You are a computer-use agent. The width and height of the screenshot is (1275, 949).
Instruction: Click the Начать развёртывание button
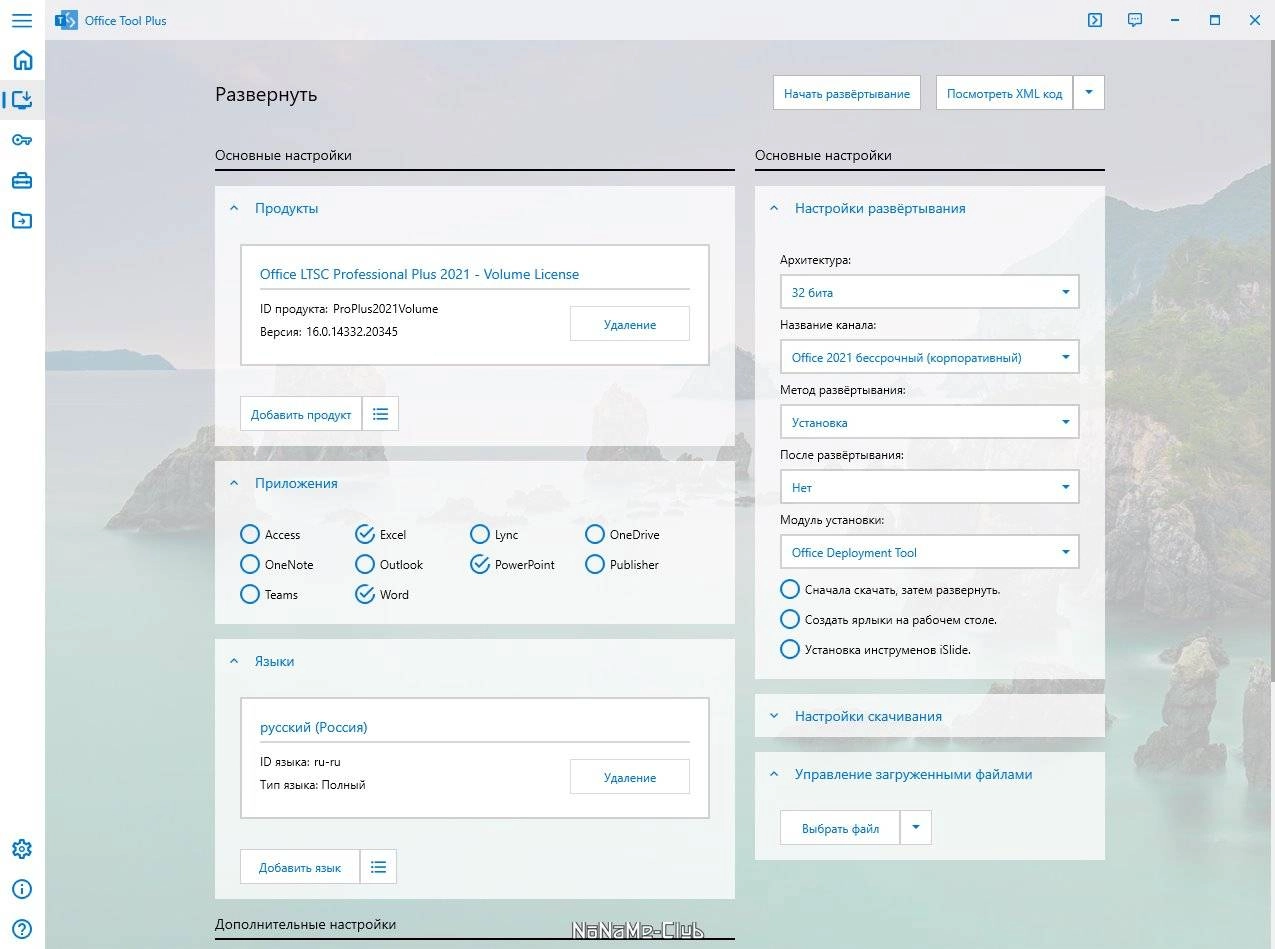[x=847, y=93]
